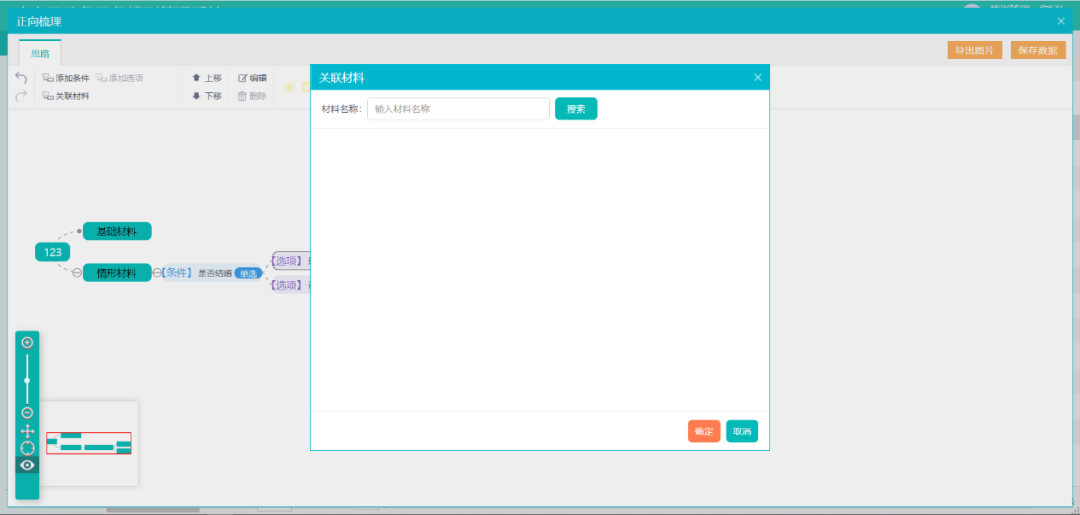Collapse the 情形材料 node with left circle
This screenshot has width=1080, height=515.
click(x=77, y=273)
